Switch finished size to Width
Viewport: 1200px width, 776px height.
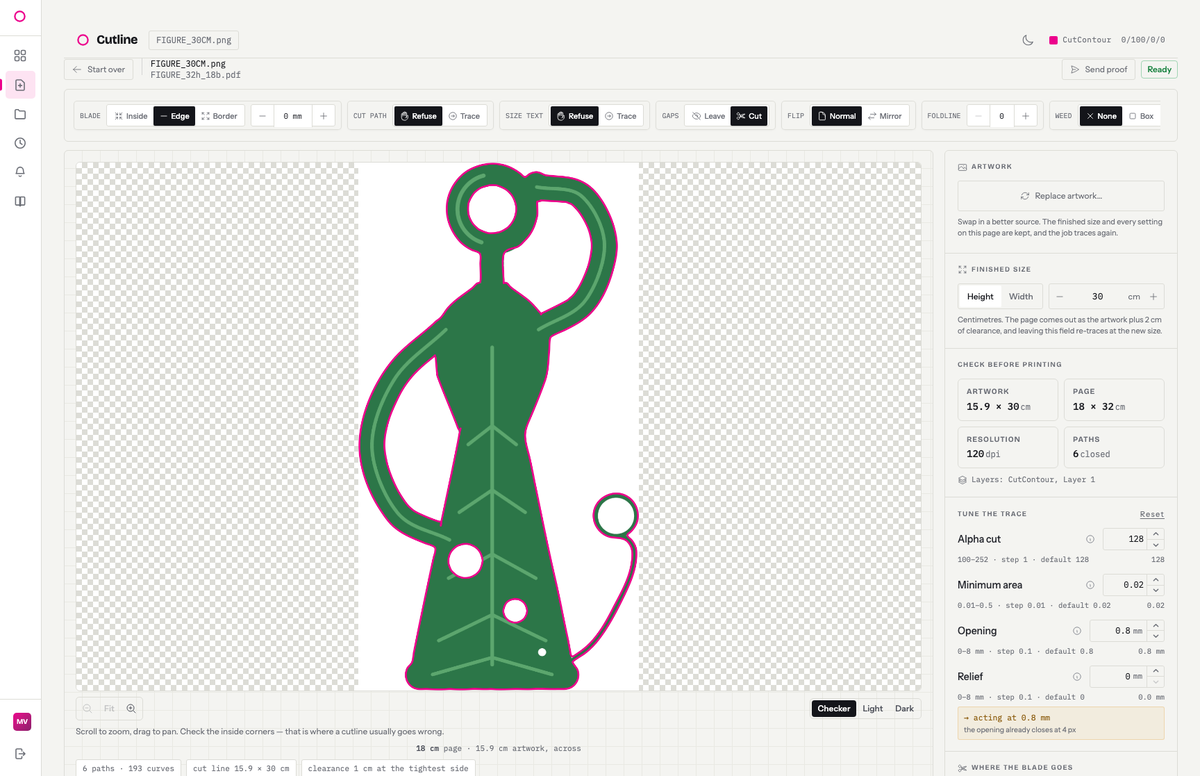pyautogui.click(x=1021, y=297)
